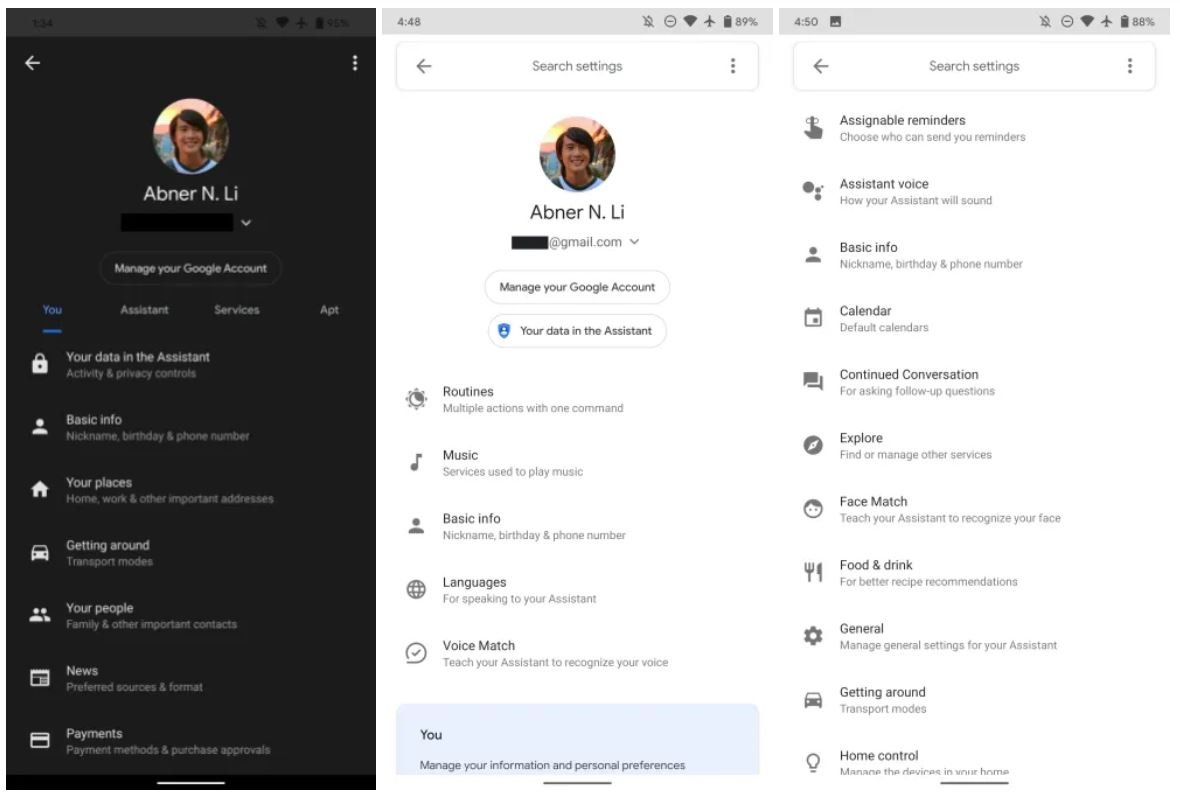This screenshot has height=795, width=1180.
Task: Open three-dot overflow menu in dark screen
Action: click(x=354, y=63)
